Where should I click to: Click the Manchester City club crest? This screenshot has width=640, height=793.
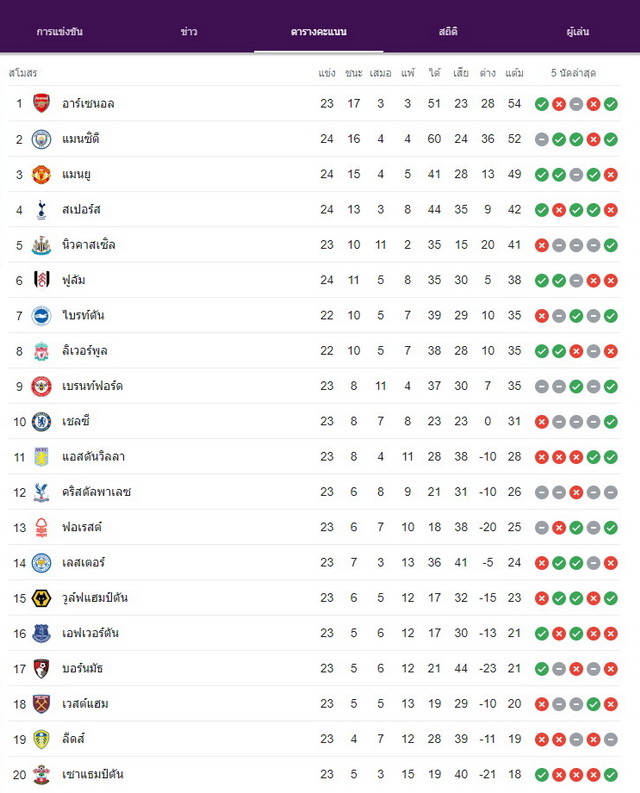point(41,139)
